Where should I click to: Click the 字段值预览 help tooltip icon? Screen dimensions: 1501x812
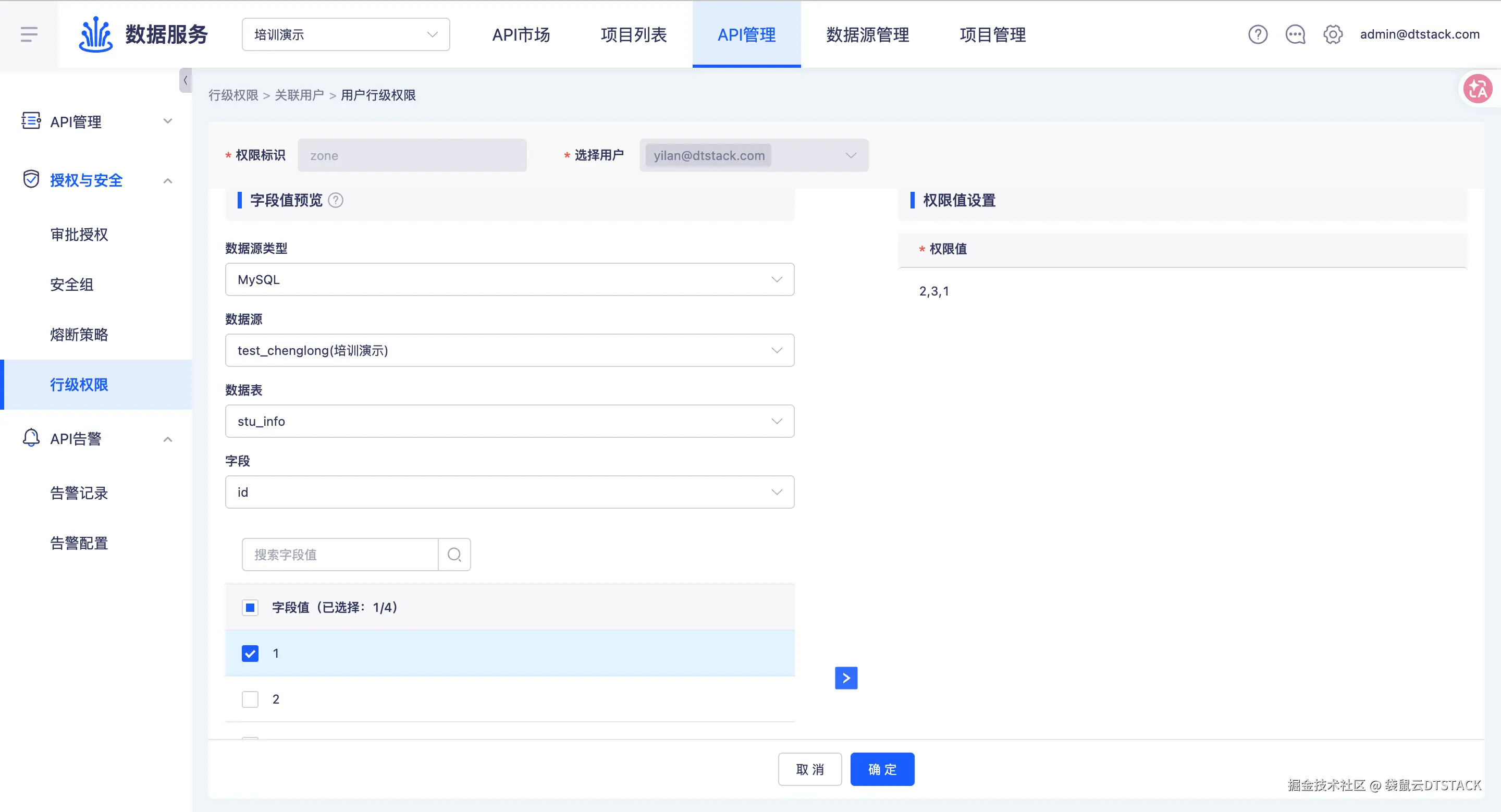click(336, 200)
